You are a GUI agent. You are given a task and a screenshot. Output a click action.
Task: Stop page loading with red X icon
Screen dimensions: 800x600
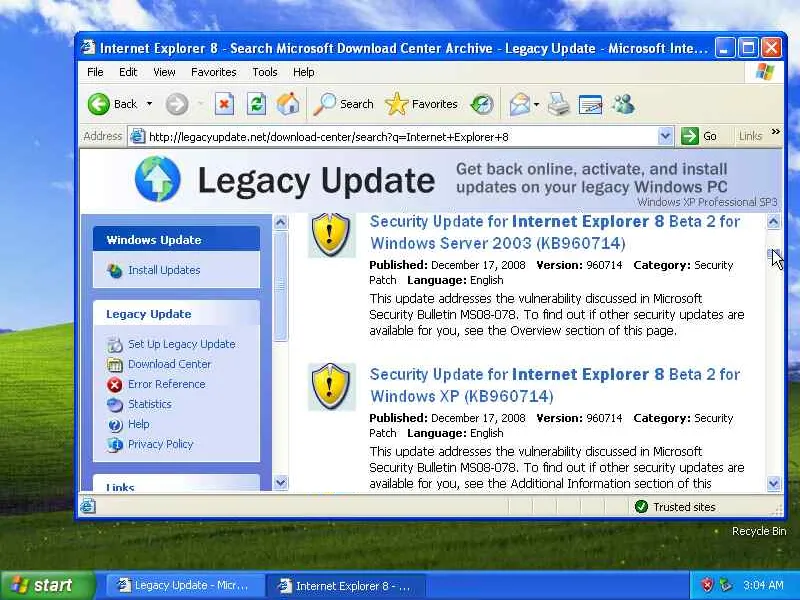pos(223,105)
